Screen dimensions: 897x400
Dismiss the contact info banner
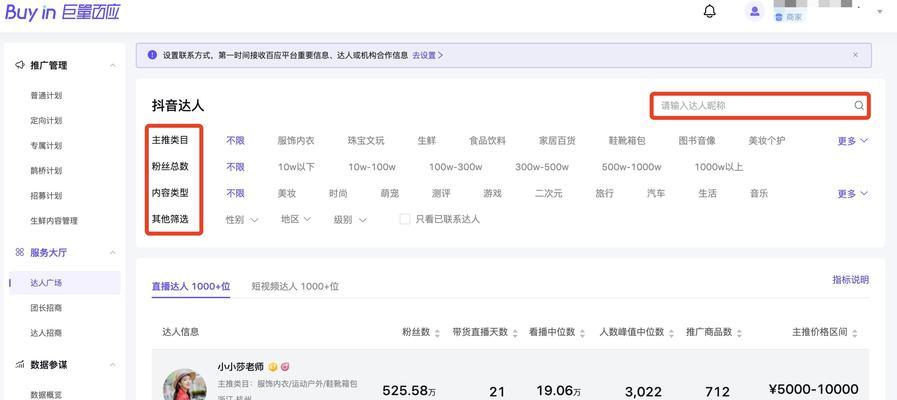pyautogui.click(x=855, y=55)
